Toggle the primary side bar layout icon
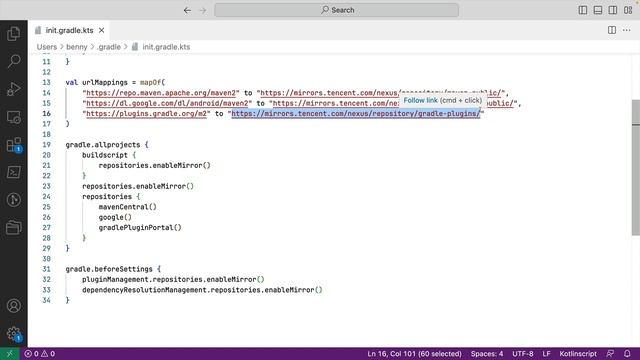This screenshot has width=640, height=360. (x=583, y=10)
